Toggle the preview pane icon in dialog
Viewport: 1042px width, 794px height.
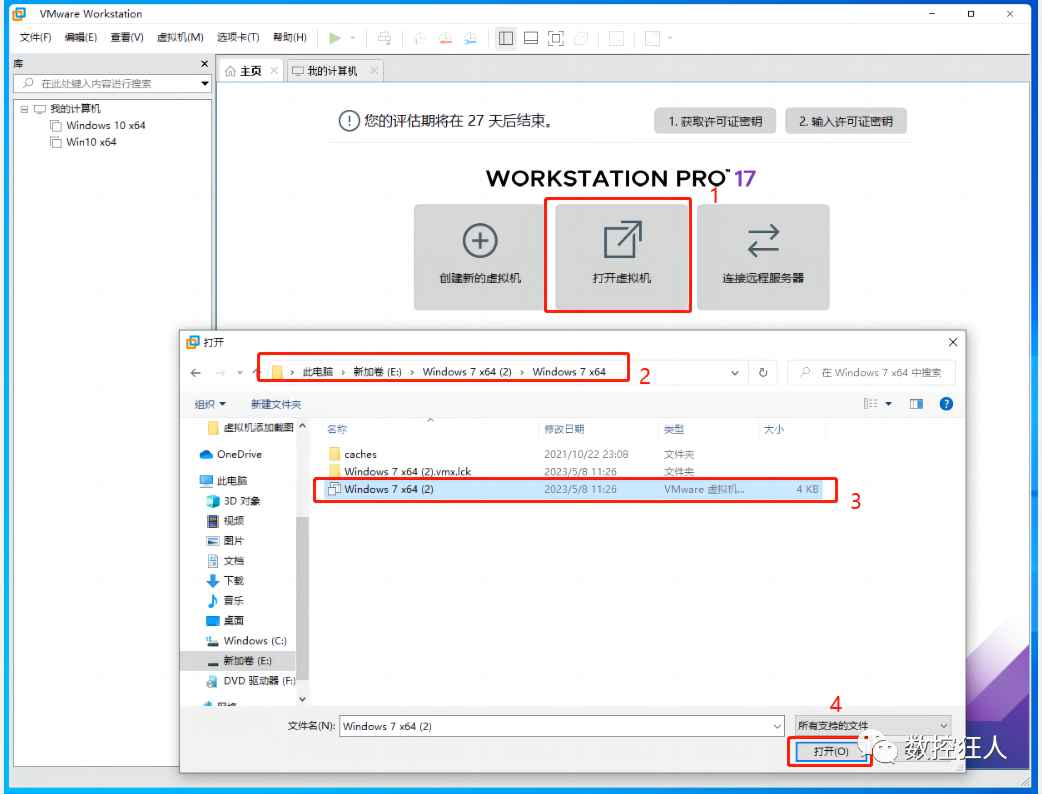pos(916,404)
